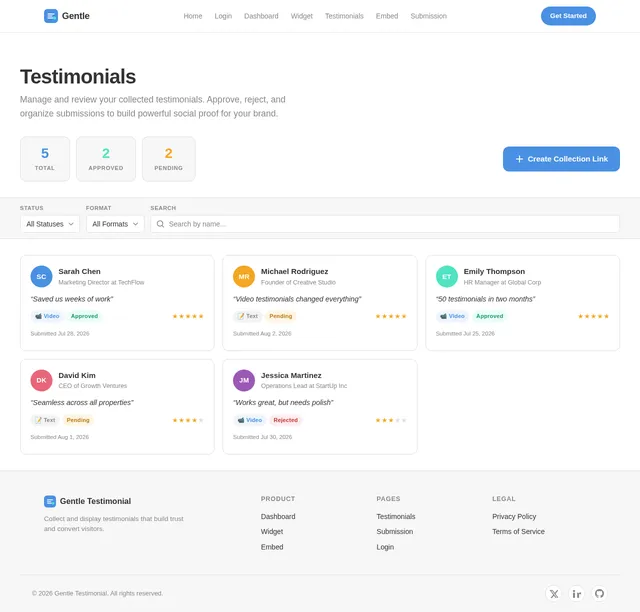This screenshot has height=612, width=640.
Task: Open the All Statuses dropdown
Action: [x=50, y=224]
